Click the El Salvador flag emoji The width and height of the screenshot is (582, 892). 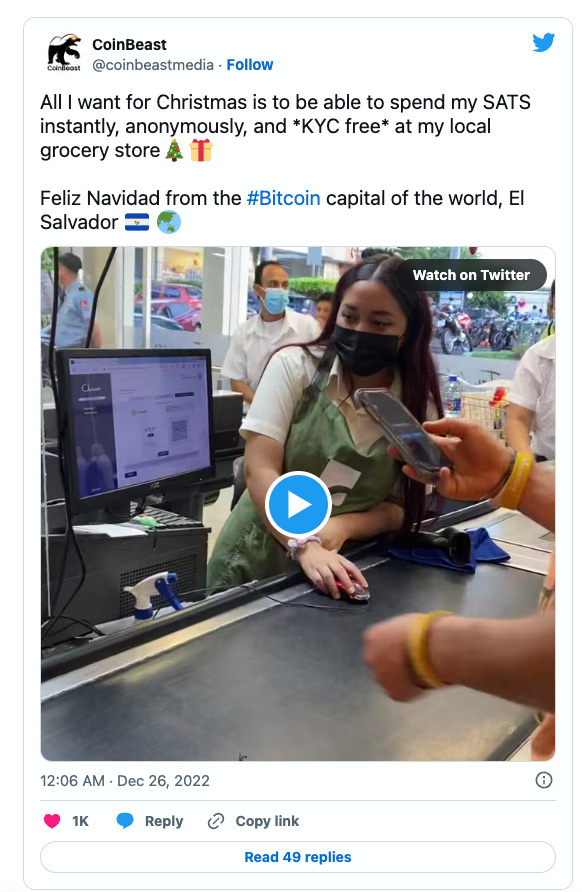pos(137,222)
